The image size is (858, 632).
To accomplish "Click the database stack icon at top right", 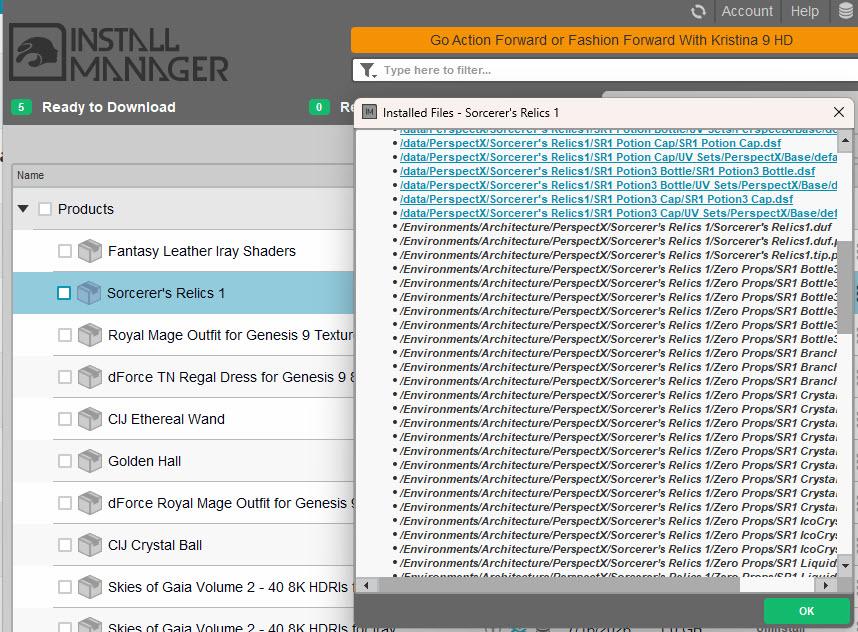I will click(846, 11).
